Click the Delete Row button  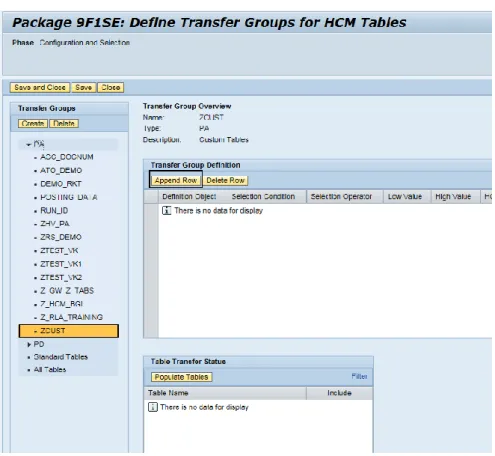225,180
